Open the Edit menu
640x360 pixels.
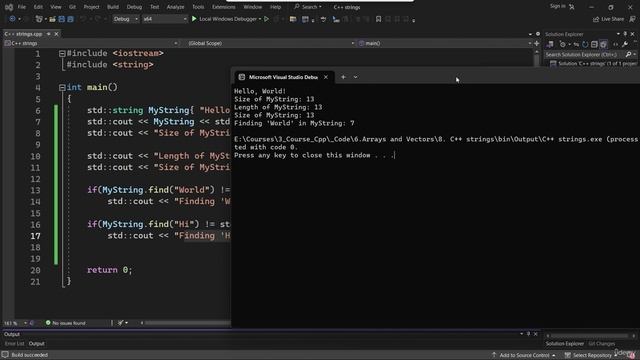pyautogui.click(x=38, y=7)
